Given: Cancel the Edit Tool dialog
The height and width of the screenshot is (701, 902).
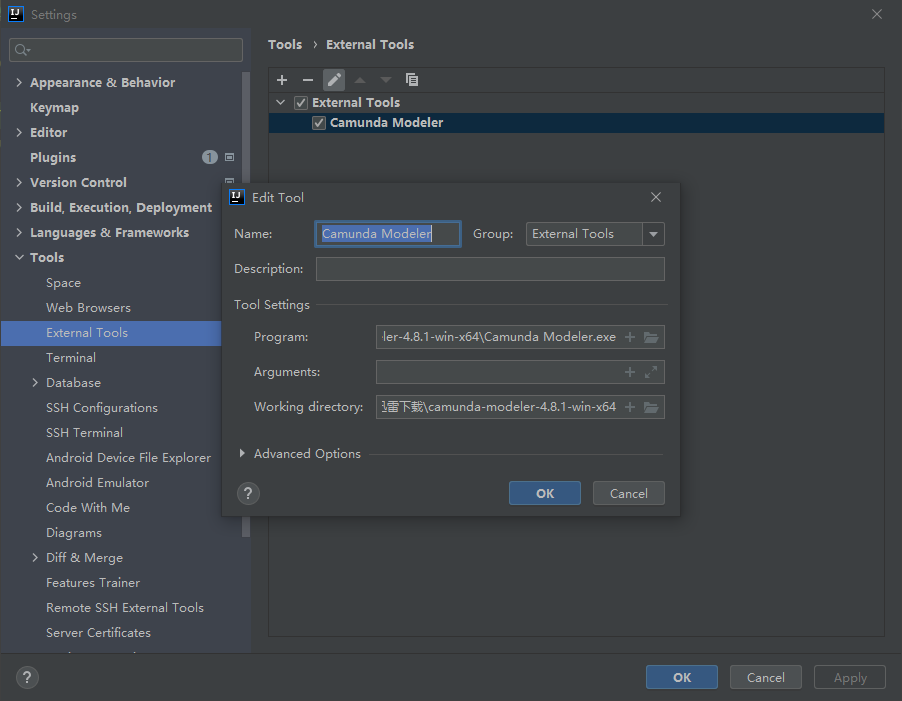Looking at the screenshot, I should tap(629, 493).
